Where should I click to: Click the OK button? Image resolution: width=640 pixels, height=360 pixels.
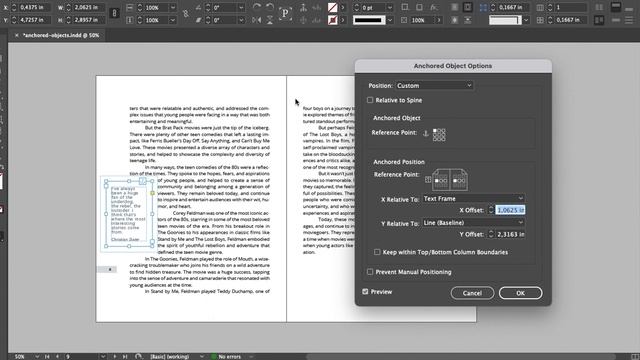coord(520,293)
